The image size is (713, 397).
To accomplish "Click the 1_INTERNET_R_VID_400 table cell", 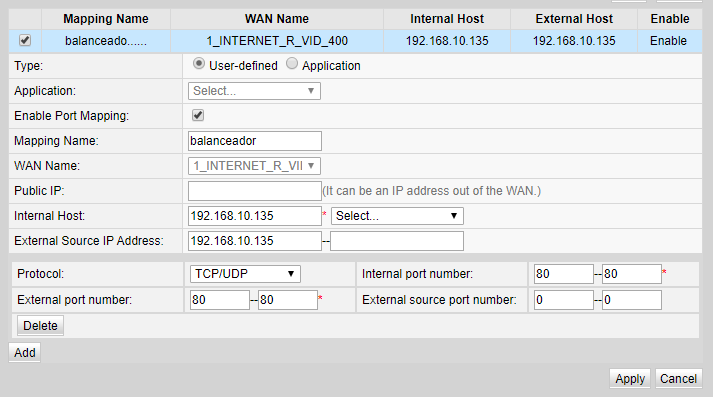I will 277,41.
